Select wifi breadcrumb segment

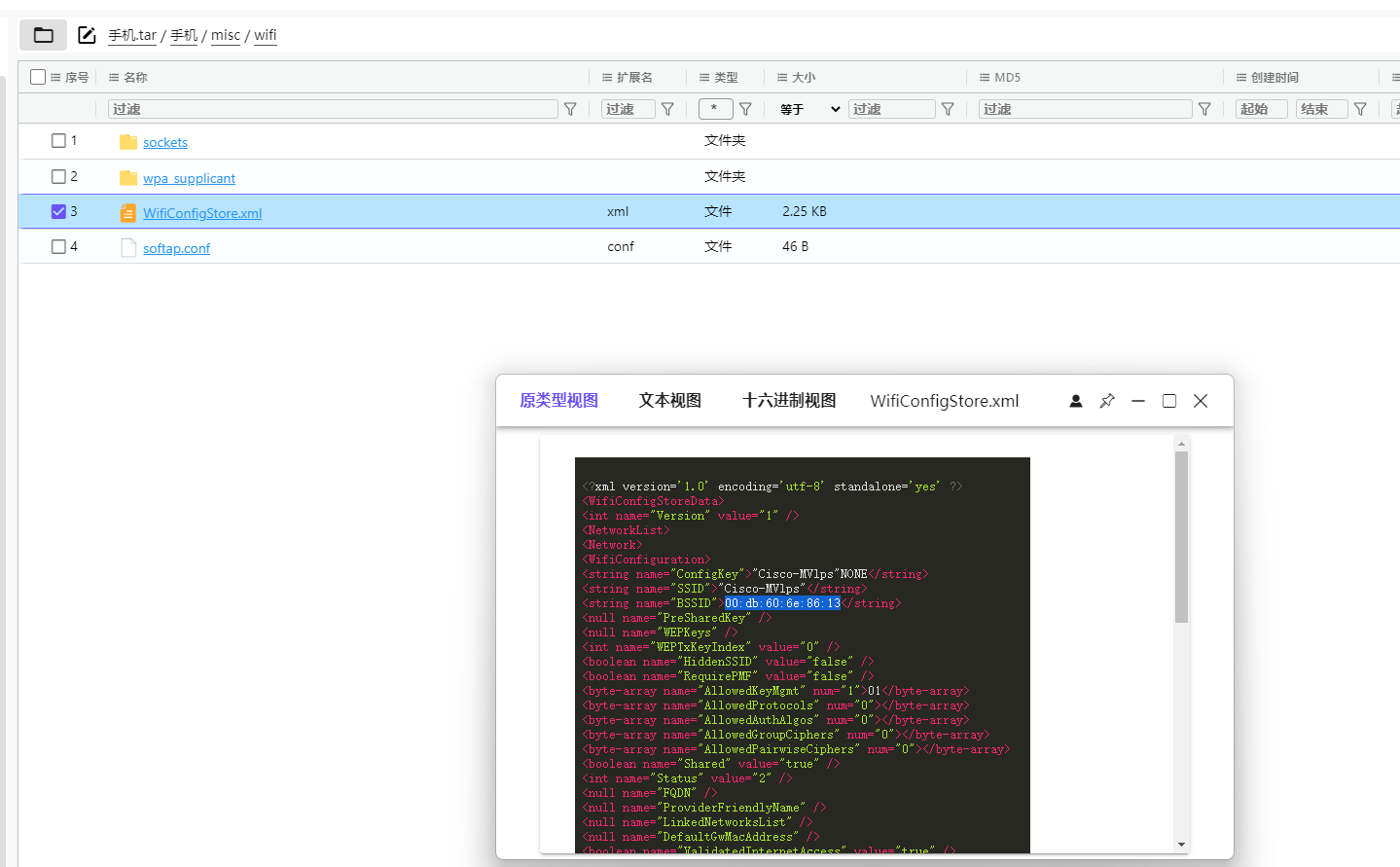pos(266,35)
